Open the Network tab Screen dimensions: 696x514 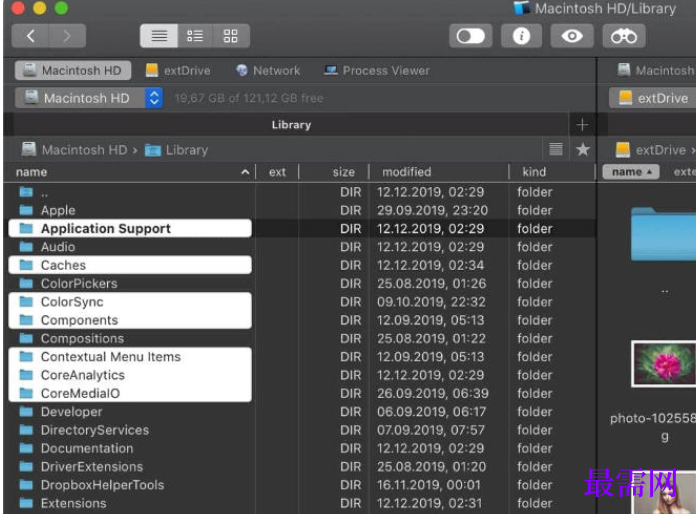[x=268, y=71]
